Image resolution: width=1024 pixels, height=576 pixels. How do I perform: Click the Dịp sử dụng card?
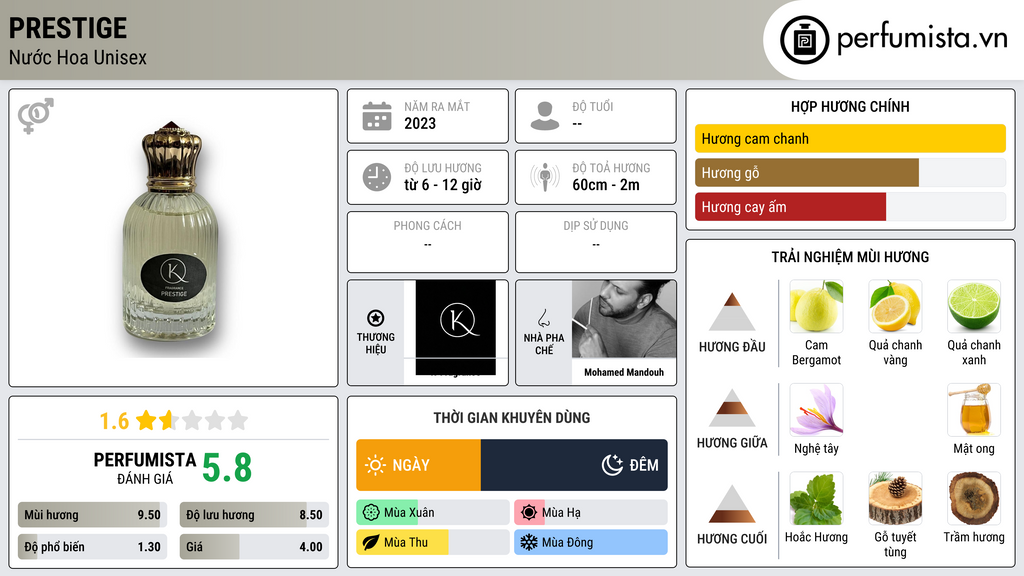coord(596,242)
